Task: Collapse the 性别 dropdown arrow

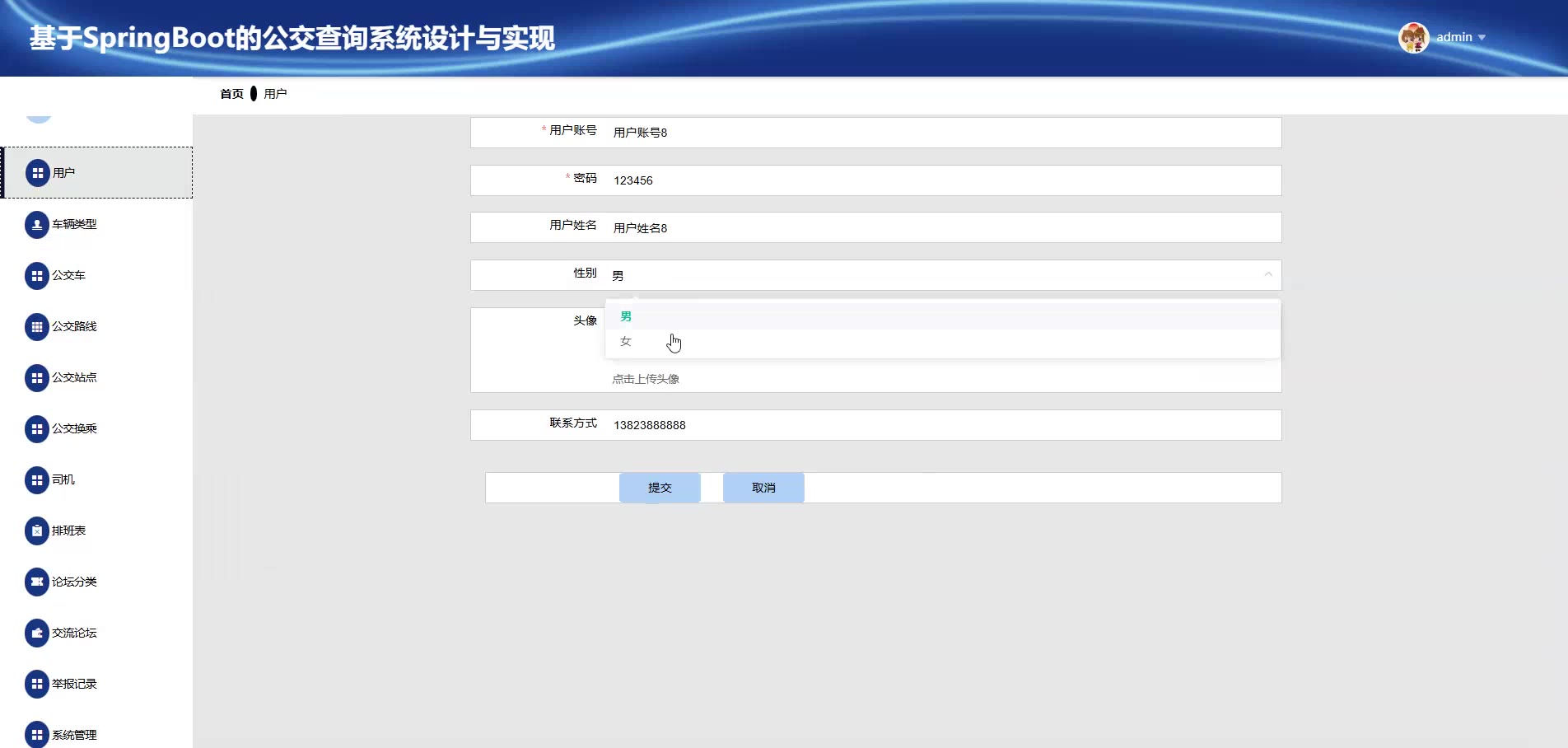Action: click(1268, 274)
